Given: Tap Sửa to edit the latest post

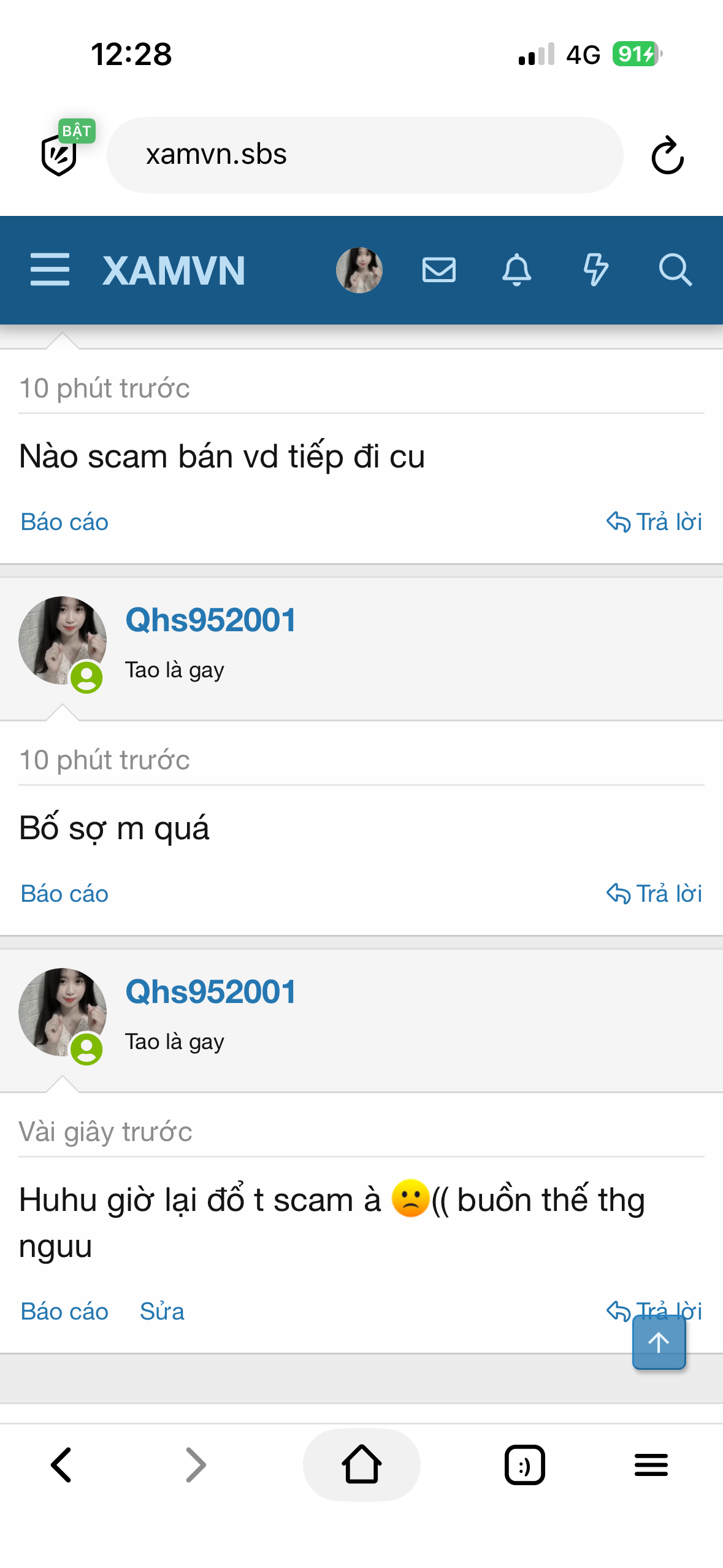Looking at the screenshot, I should click(162, 1312).
